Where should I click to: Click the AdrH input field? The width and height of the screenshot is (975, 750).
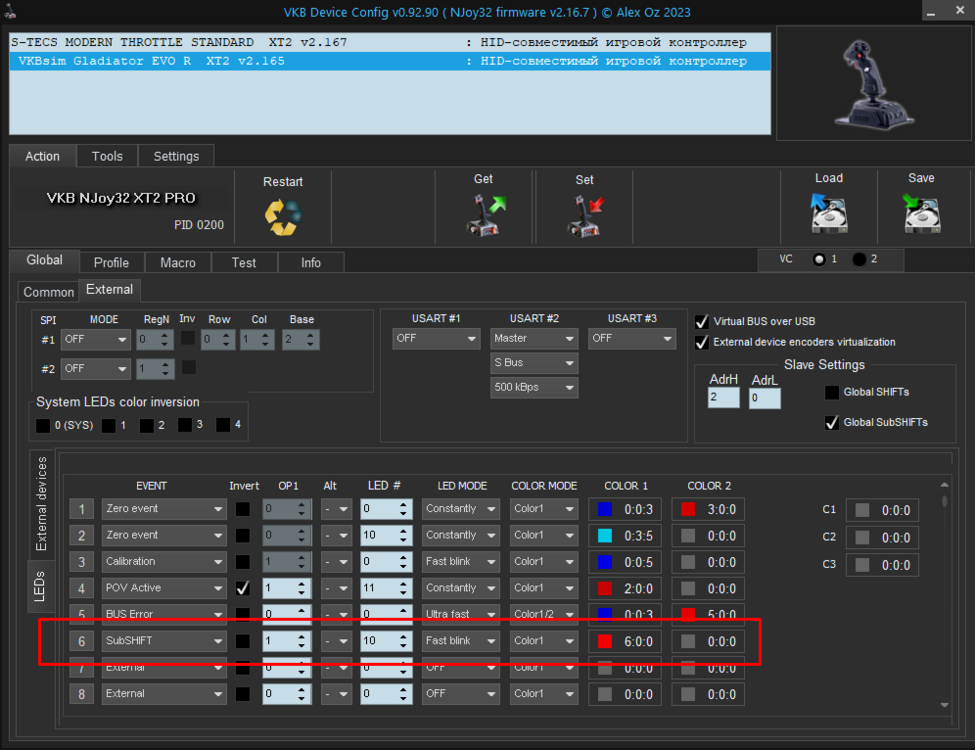[724, 398]
